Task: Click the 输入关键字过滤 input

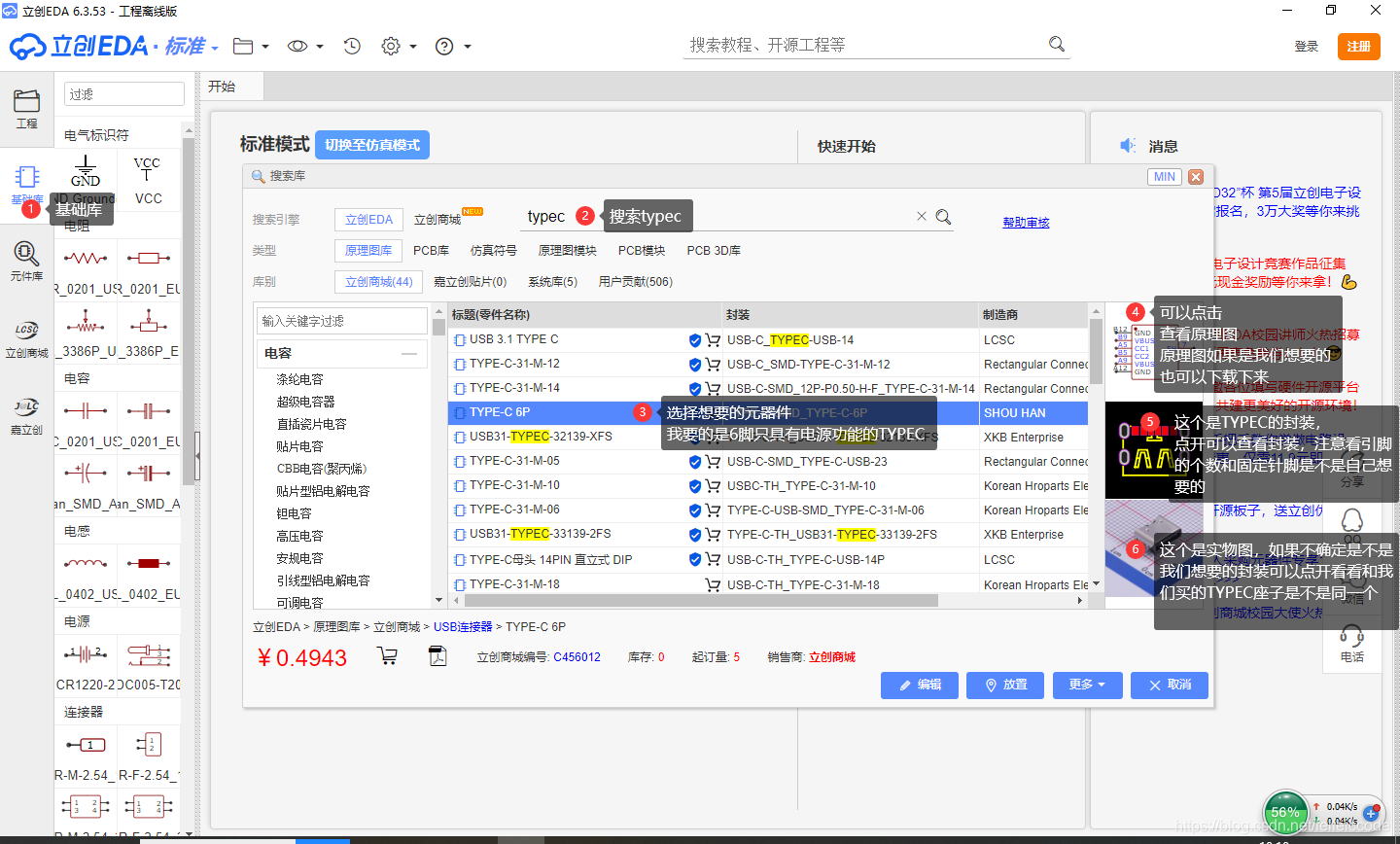Action: (x=341, y=321)
